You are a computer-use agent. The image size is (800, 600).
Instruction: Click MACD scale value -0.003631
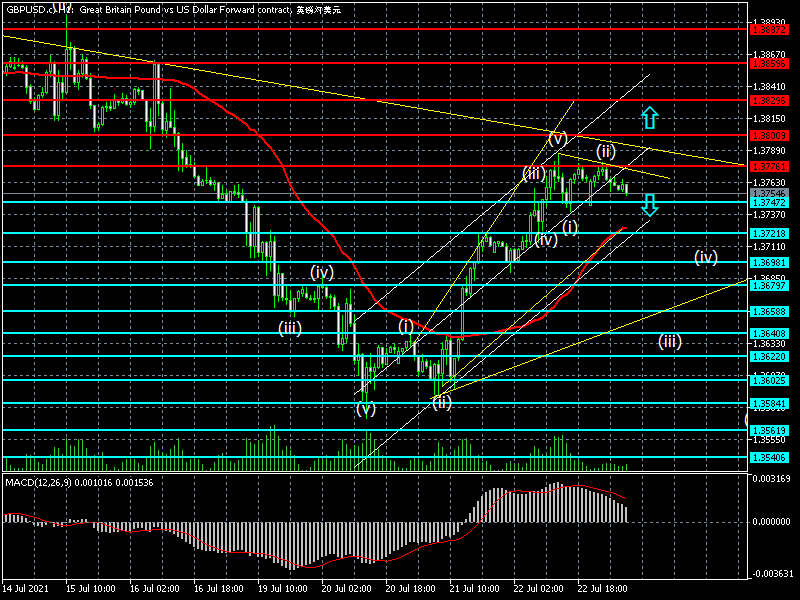tap(770, 573)
